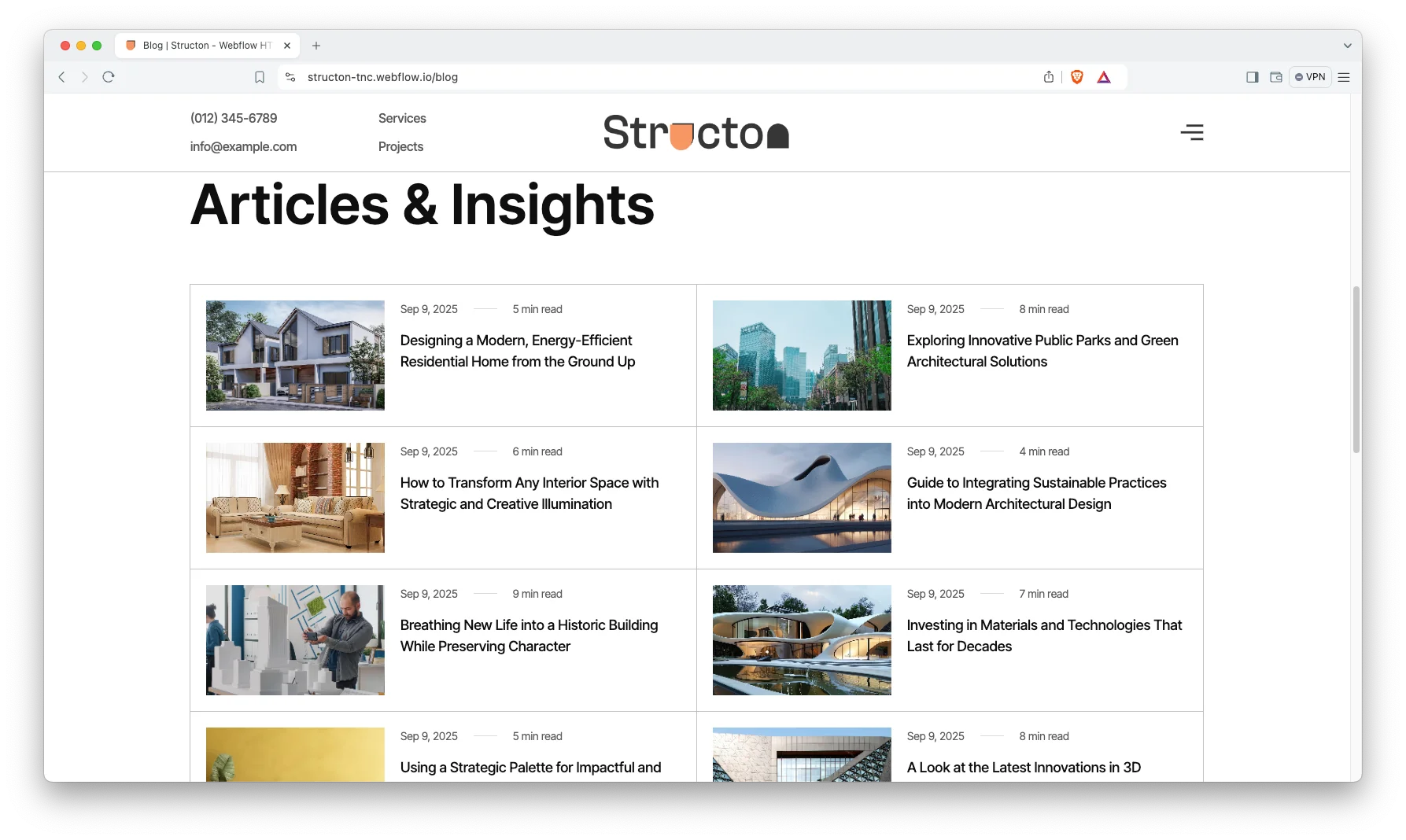Expand the tab list chevron
The height and width of the screenshot is (840, 1406).
tap(1347, 46)
